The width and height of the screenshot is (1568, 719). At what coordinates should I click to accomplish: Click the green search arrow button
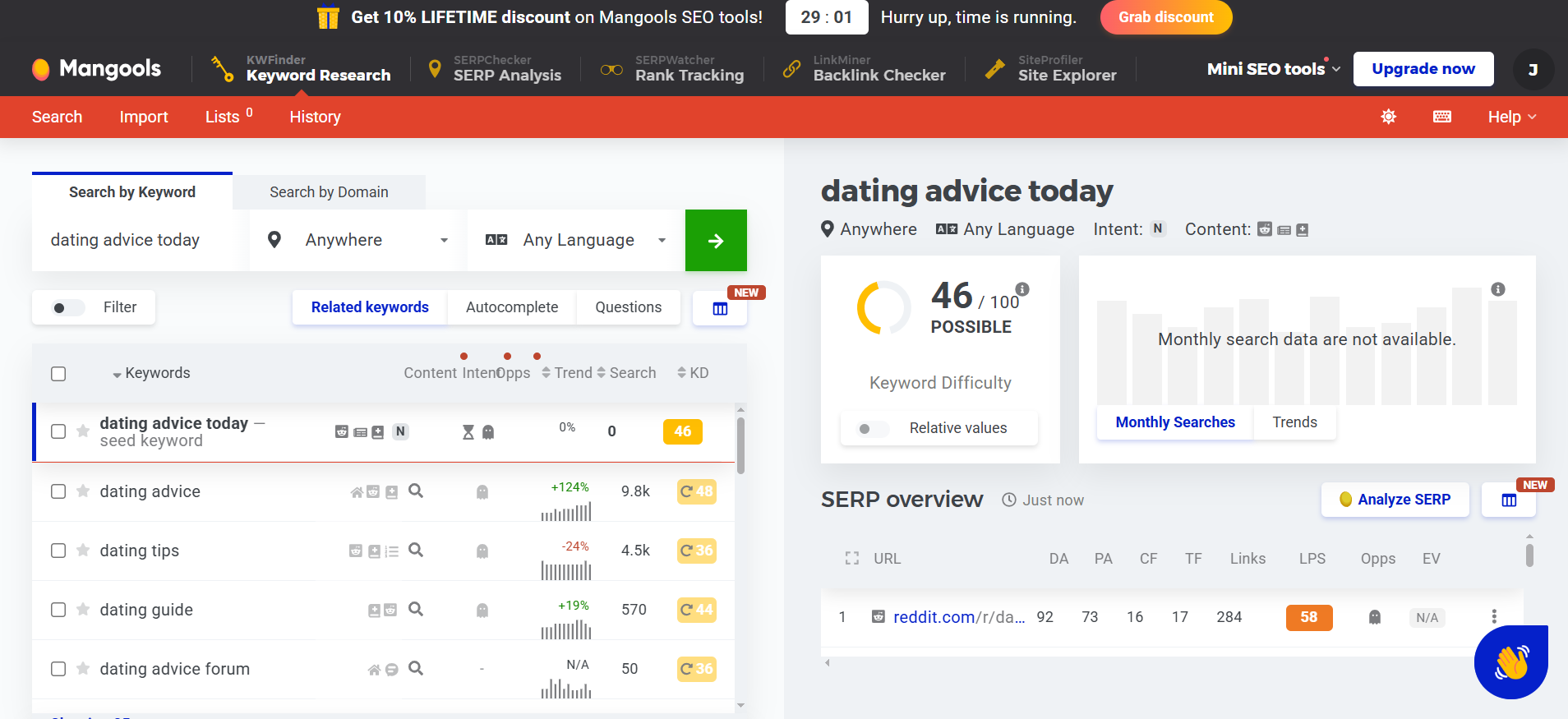(716, 240)
